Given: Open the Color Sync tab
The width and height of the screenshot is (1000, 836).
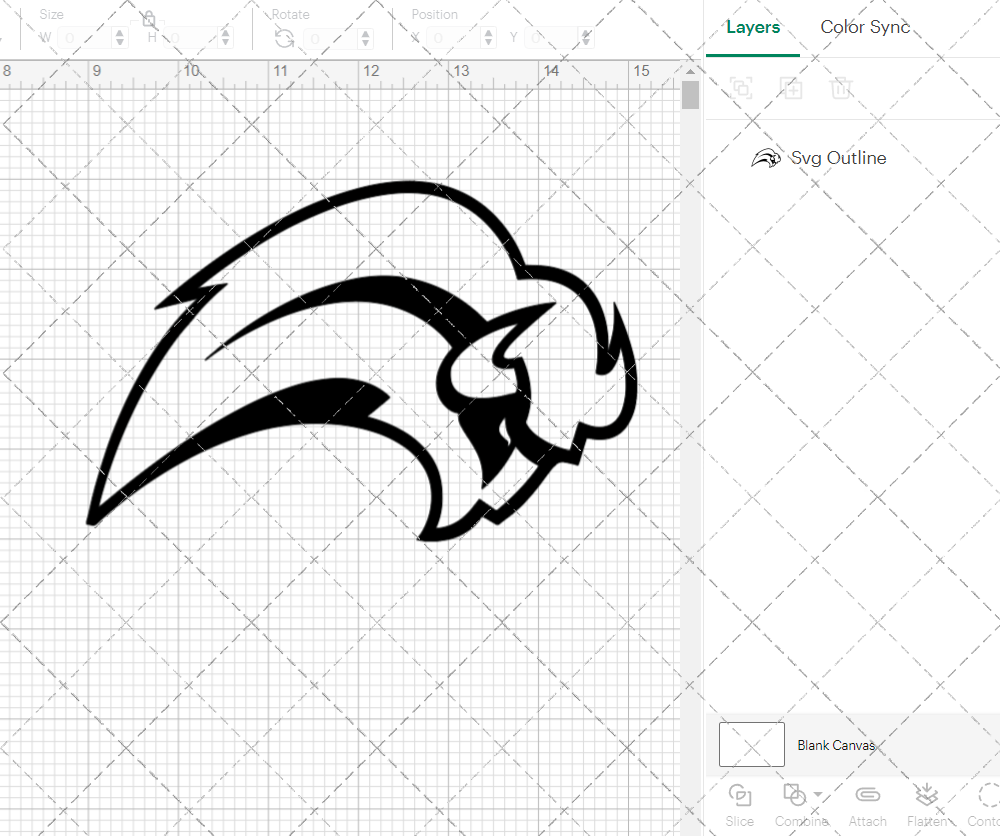Looking at the screenshot, I should click(865, 28).
